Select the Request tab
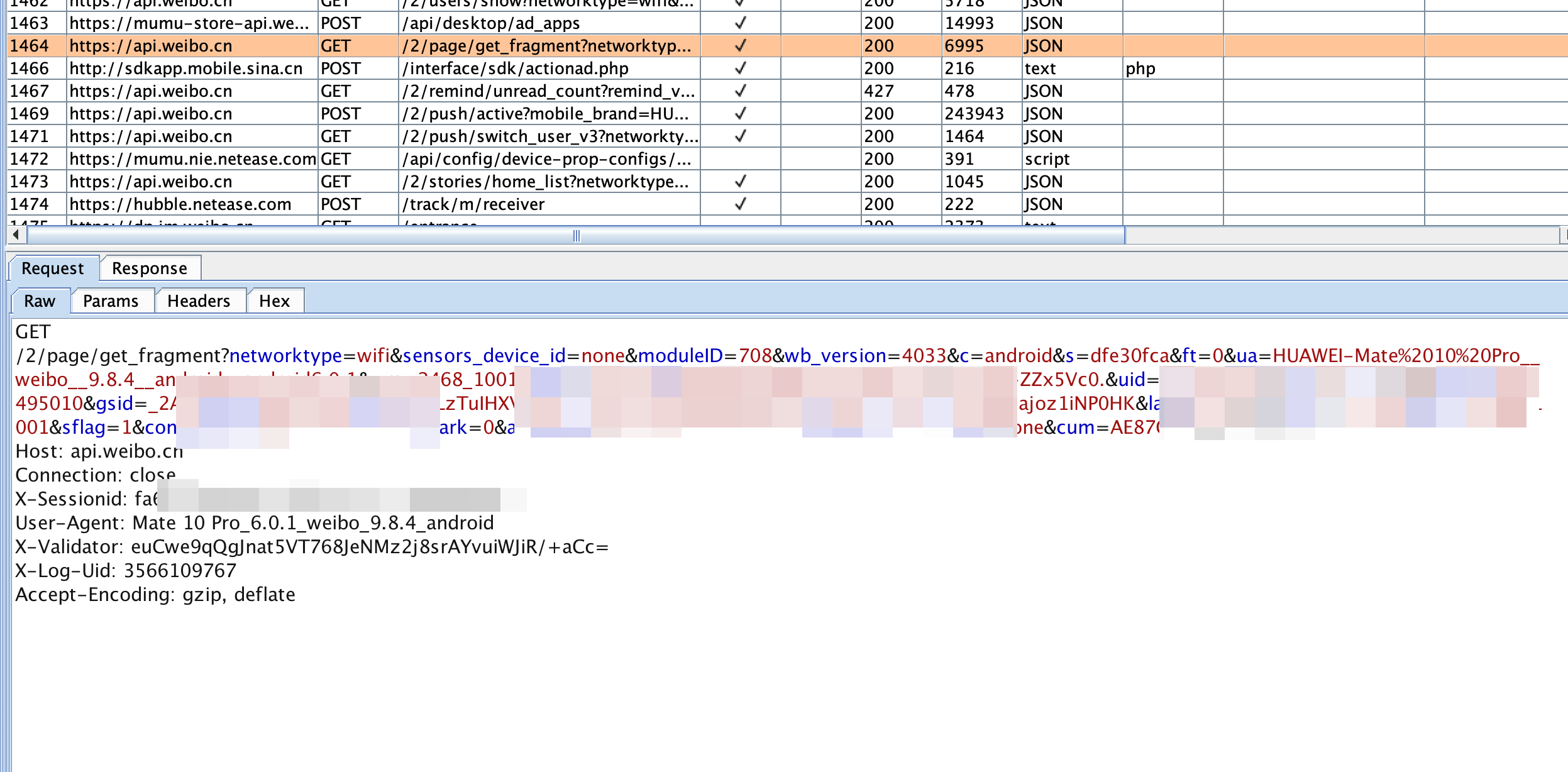 coord(53,268)
